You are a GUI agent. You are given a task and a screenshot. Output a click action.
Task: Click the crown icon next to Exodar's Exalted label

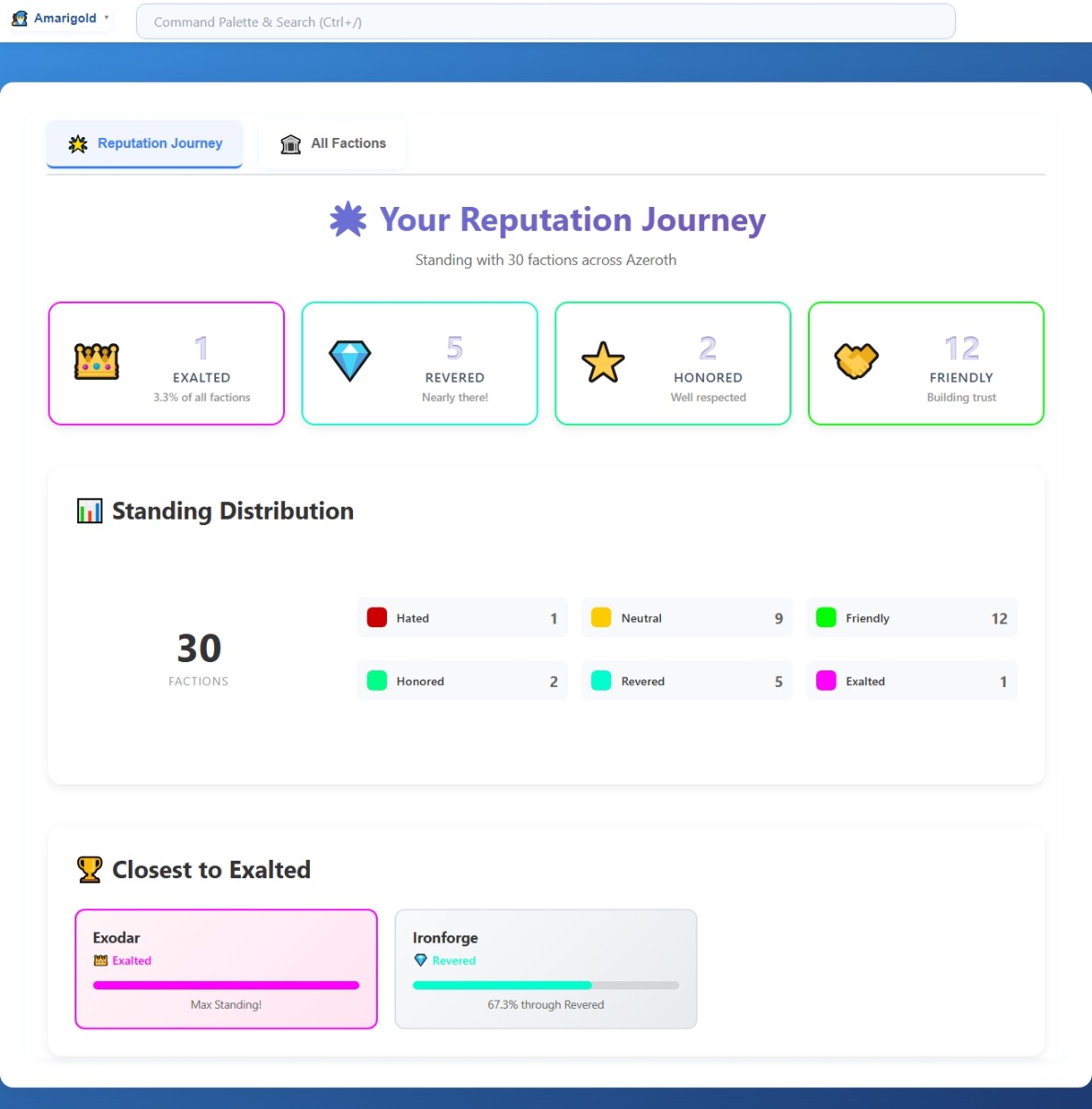click(x=99, y=960)
